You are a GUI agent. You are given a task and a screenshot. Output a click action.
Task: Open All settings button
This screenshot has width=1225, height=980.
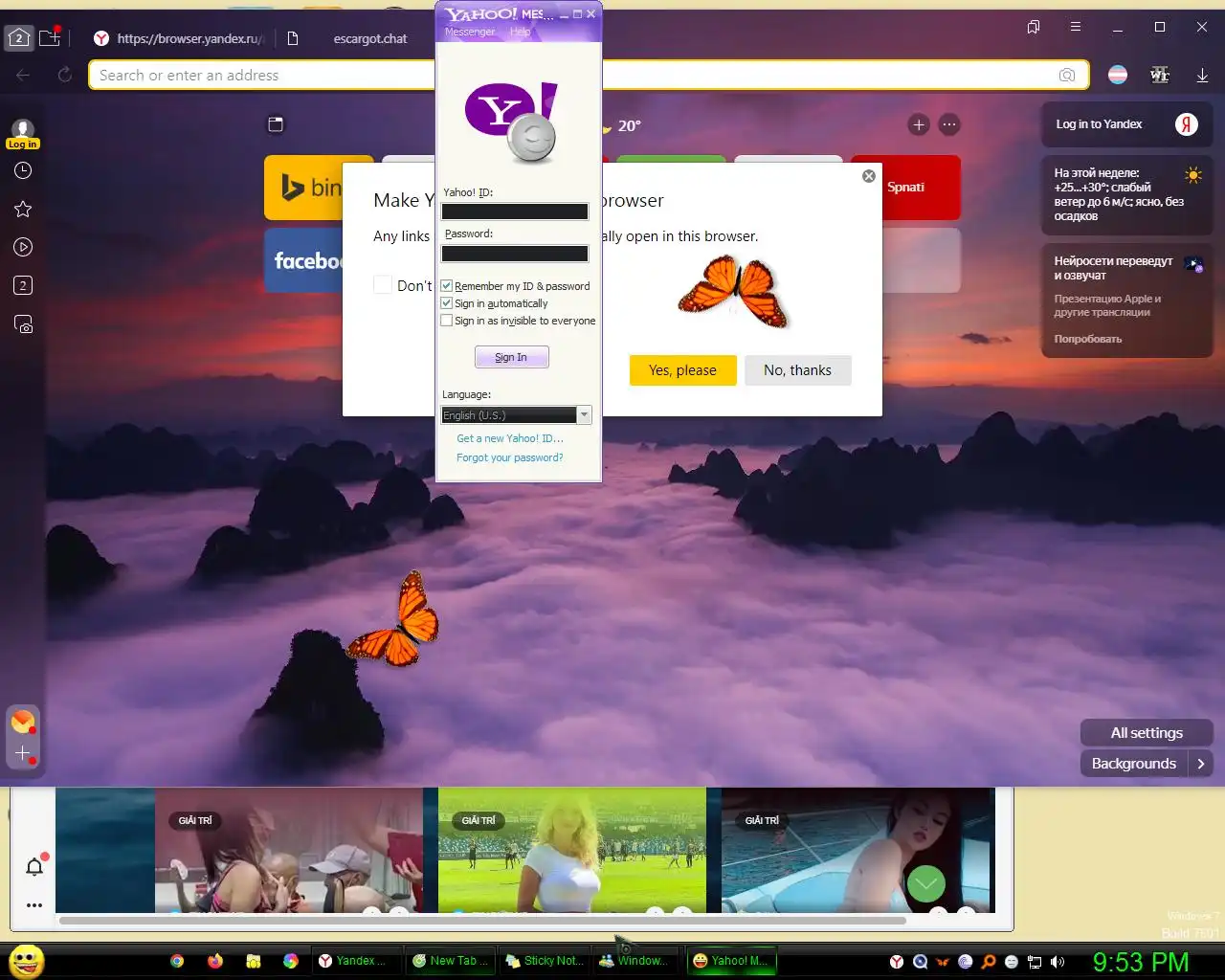(x=1147, y=733)
